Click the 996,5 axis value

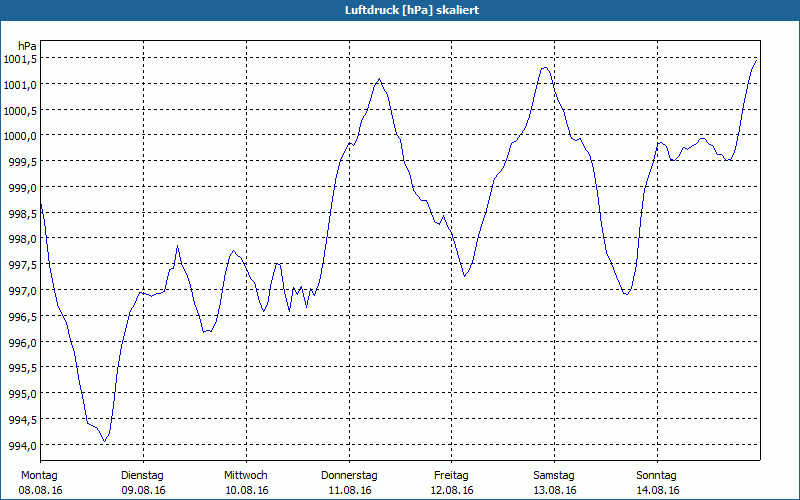pyautogui.click(x=22, y=317)
